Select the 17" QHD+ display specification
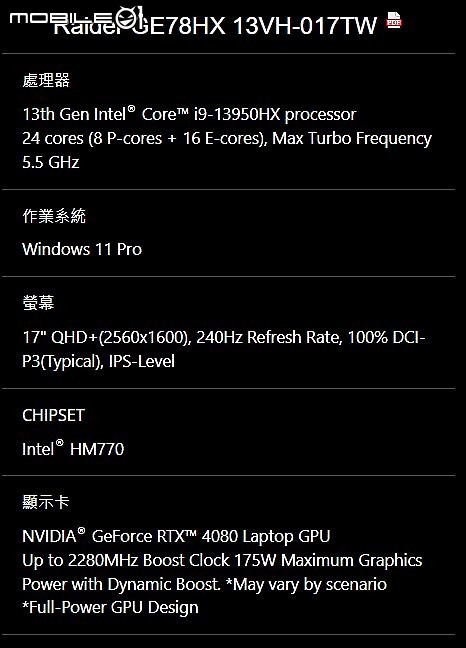 [x=223, y=338]
